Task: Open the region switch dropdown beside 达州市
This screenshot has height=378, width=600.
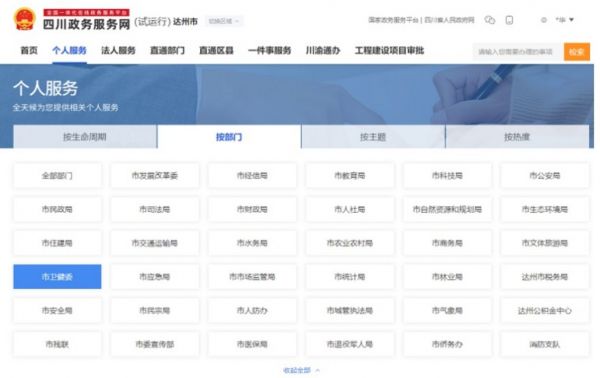Action: click(223, 21)
